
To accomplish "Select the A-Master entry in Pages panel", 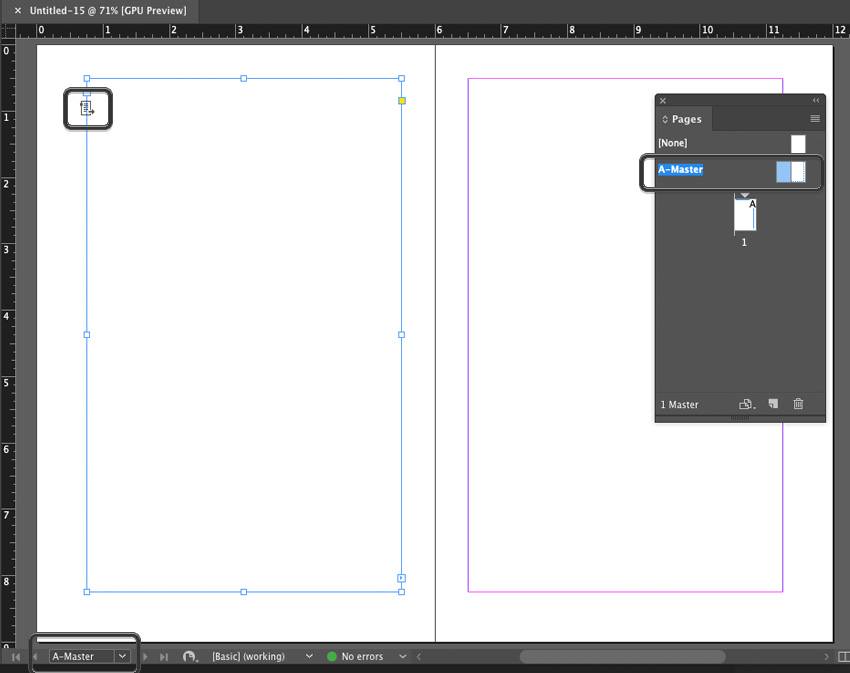I will (681, 169).
